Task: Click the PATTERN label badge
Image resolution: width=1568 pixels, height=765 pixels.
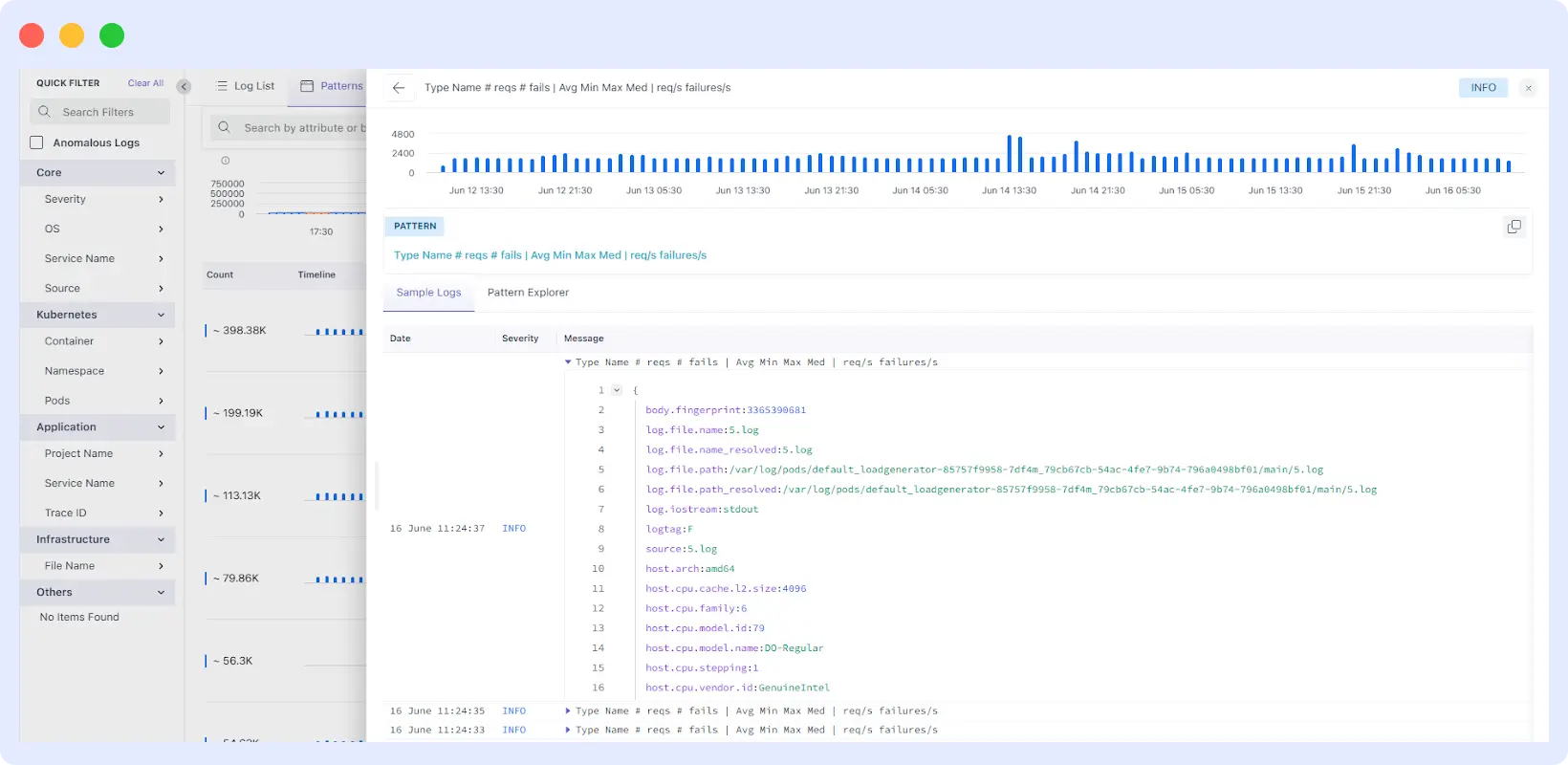Action: tap(415, 227)
